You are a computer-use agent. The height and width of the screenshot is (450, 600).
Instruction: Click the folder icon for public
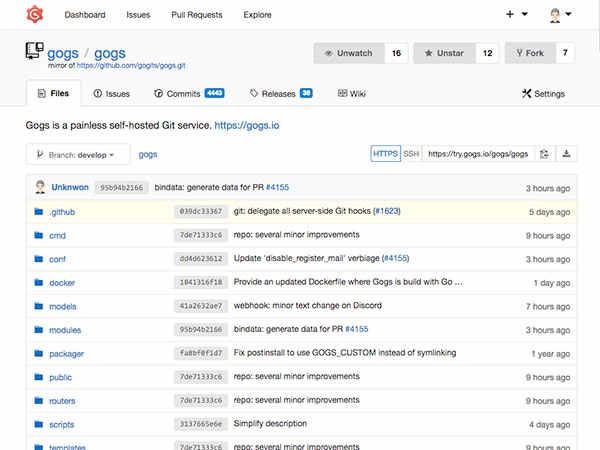click(x=39, y=377)
